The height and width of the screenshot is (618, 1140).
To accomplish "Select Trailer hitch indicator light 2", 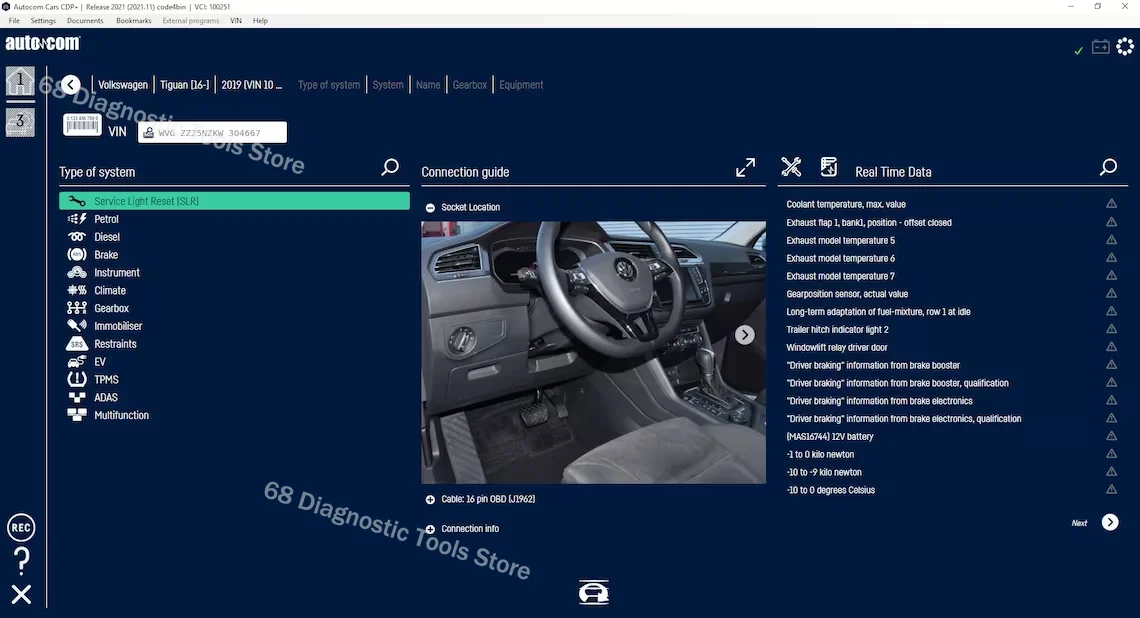I will tap(838, 329).
